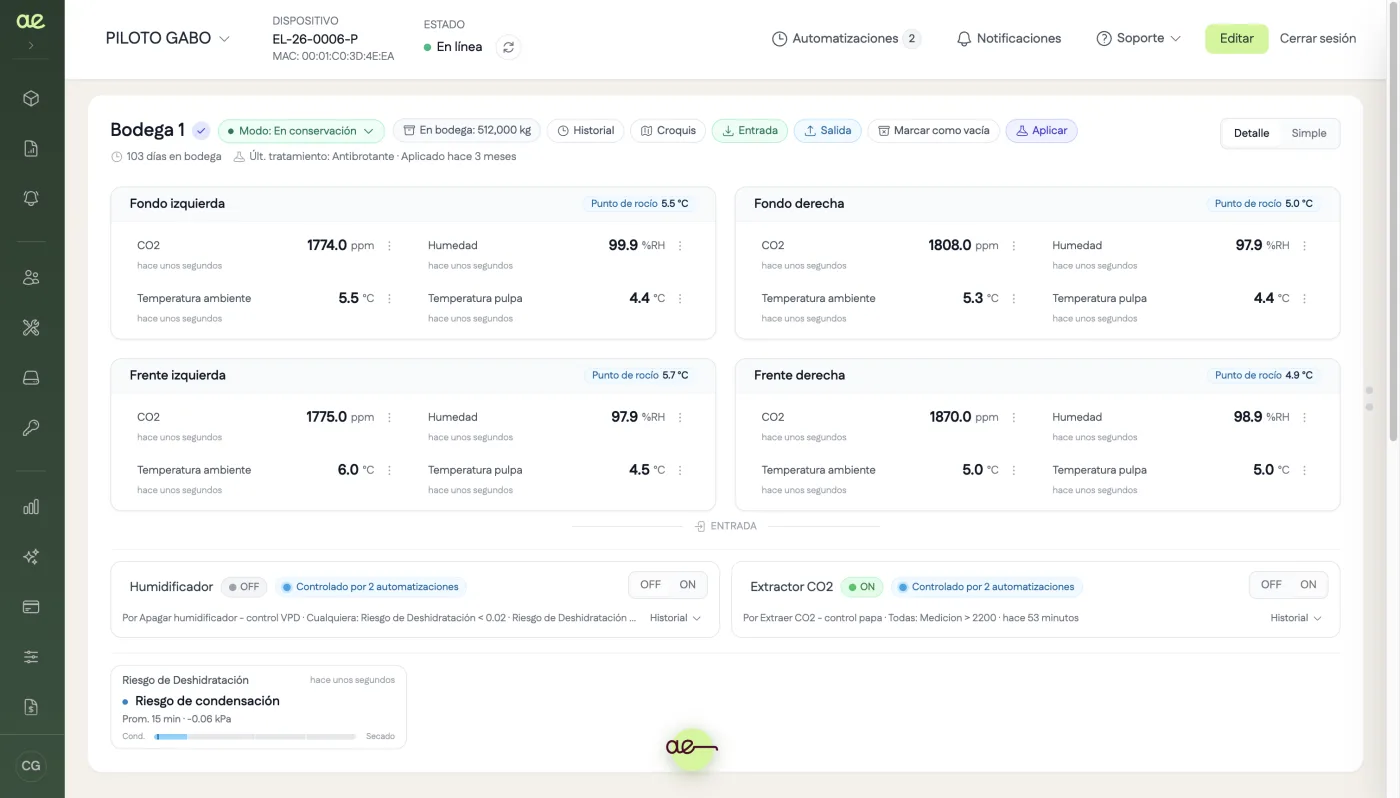This screenshot has width=1400, height=798.
Task: Open the PILOTO GABO dropdown
Action: [168, 38]
